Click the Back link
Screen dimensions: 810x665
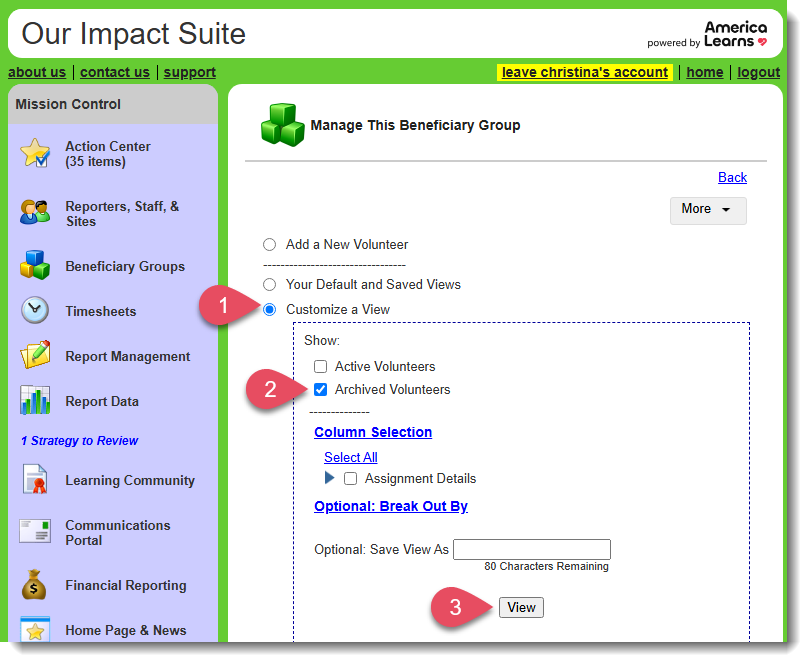click(733, 178)
